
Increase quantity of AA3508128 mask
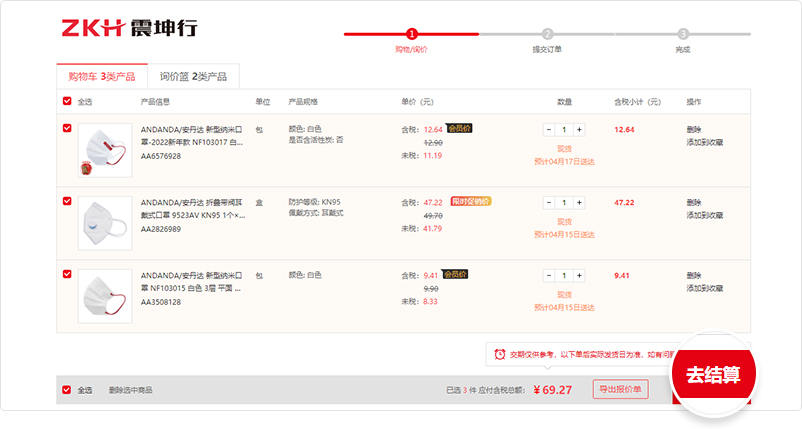[x=579, y=276]
